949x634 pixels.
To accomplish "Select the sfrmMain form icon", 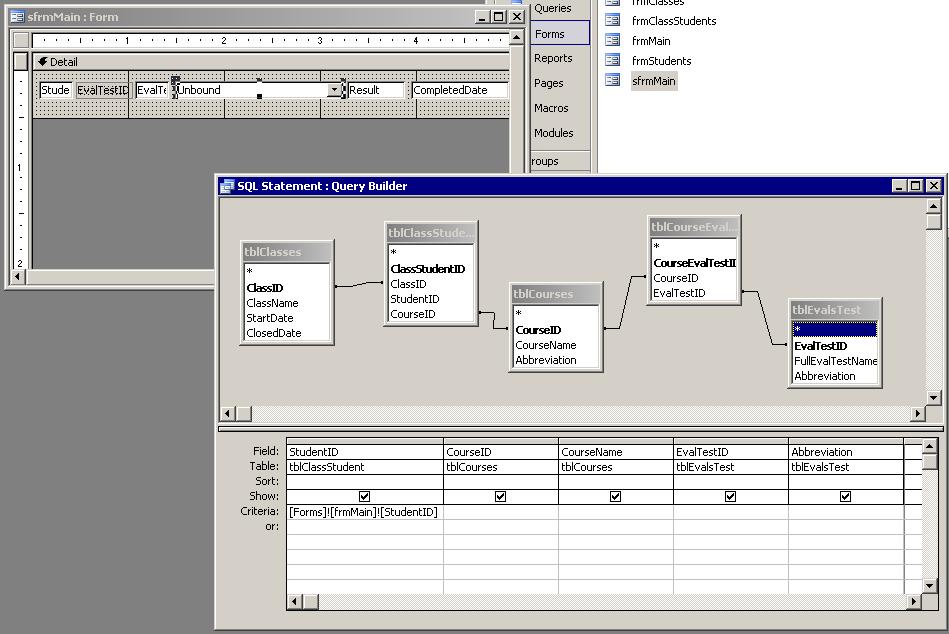I will 613,81.
